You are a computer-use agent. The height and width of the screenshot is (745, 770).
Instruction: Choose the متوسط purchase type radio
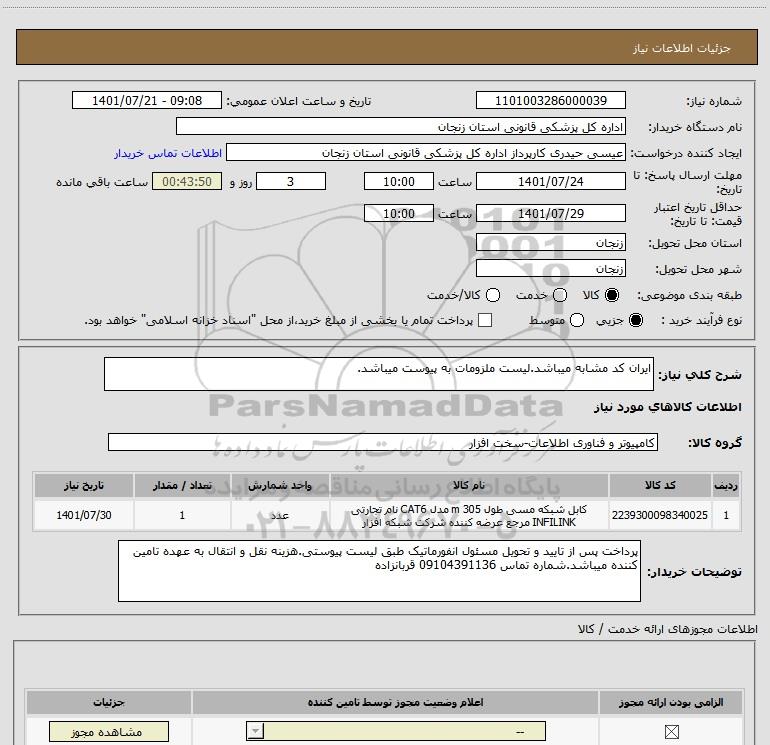point(577,320)
